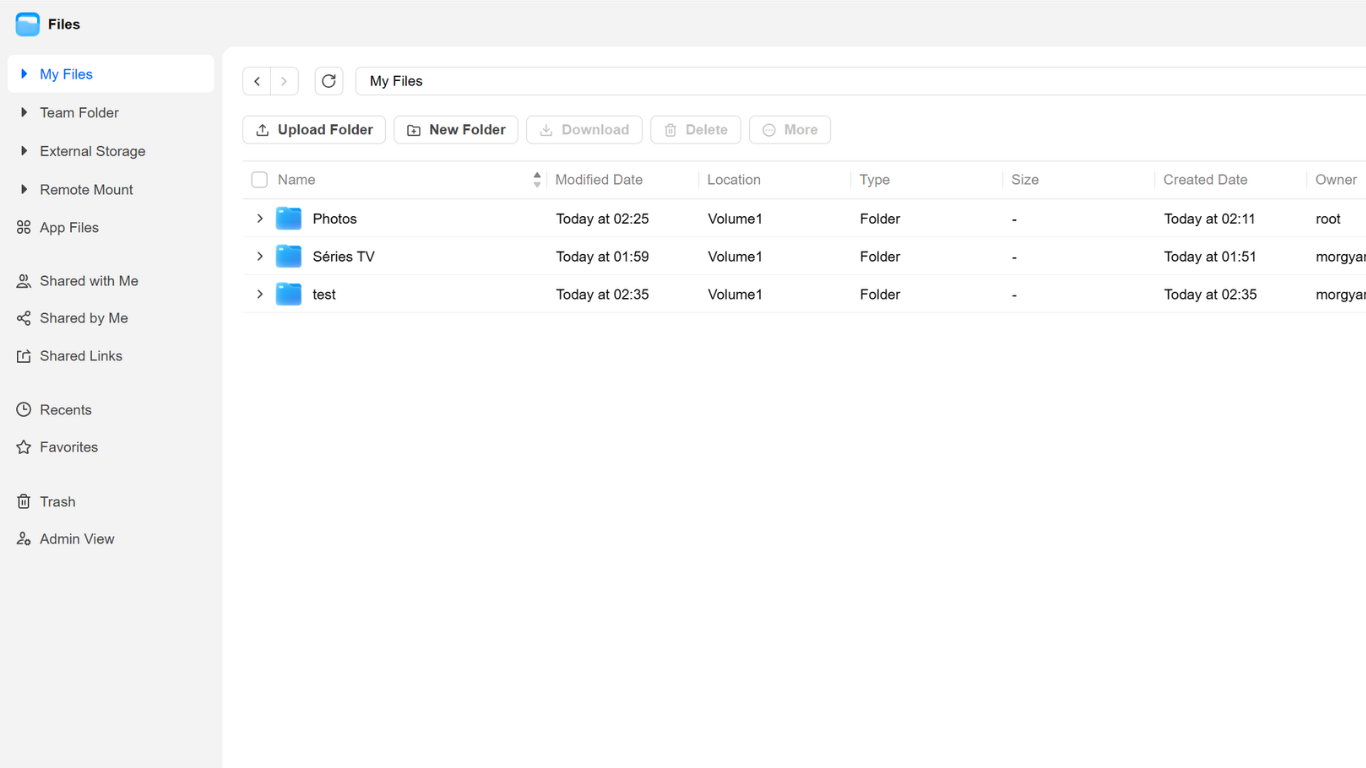
Task: Expand the test folder row chevron
Action: [260, 294]
